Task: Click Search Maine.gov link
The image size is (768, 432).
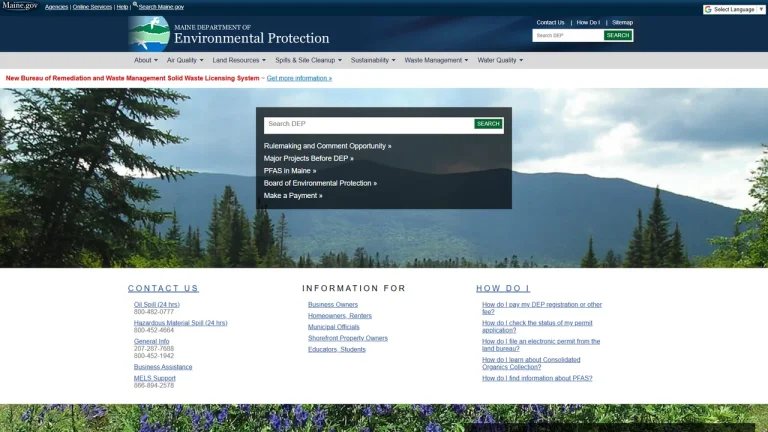Action: (161, 7)
